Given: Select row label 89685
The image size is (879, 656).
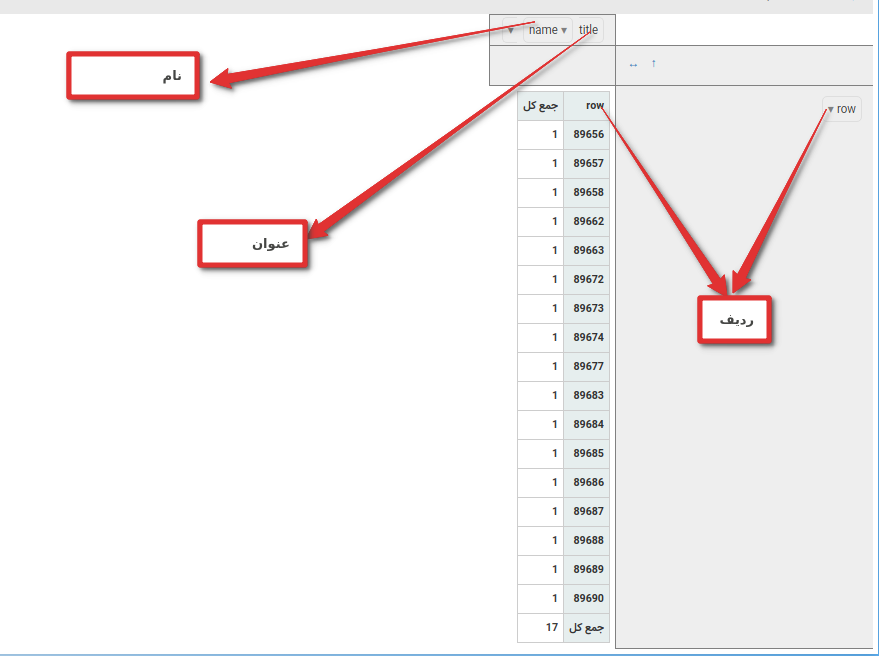Looking at the screenshot, I should pyautogui.click(x=586, y=454).
